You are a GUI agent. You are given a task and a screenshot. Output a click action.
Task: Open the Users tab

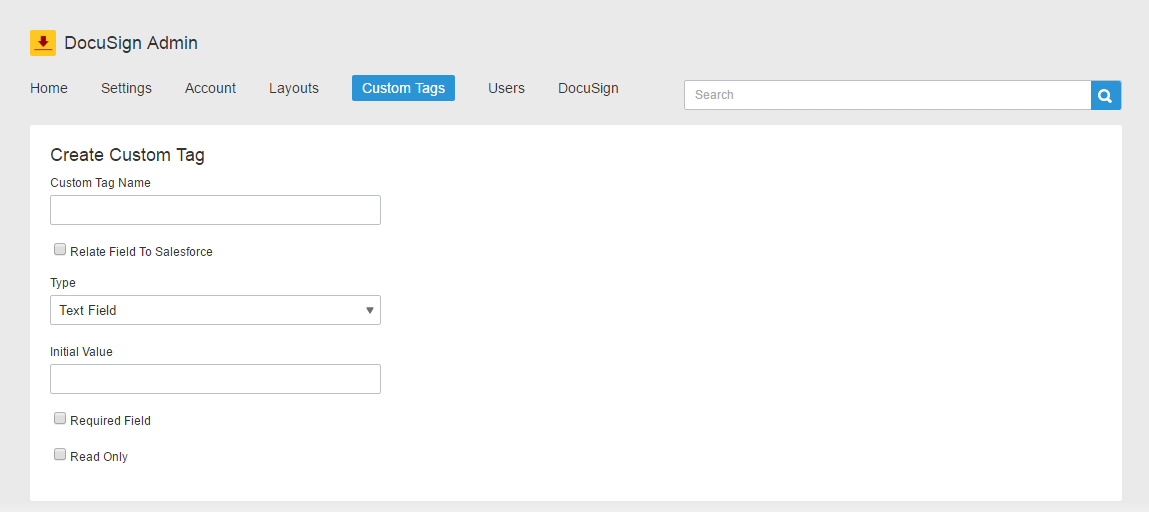pyautogui.click(x=506, y=88)
